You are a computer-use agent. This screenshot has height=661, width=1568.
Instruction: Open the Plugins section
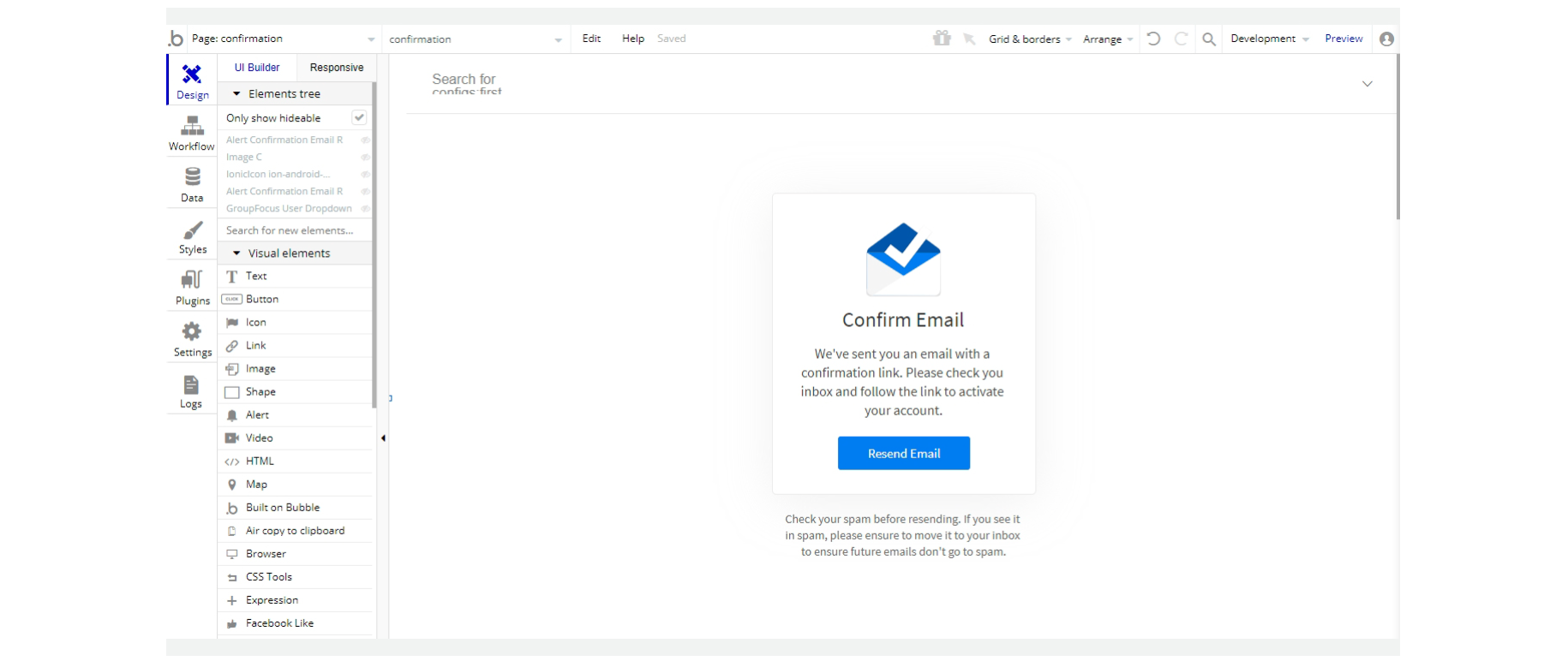192,287
